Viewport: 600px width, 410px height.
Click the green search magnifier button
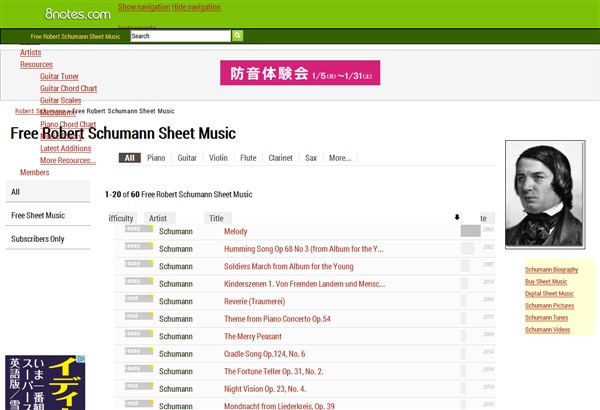[x=237, y=36]
